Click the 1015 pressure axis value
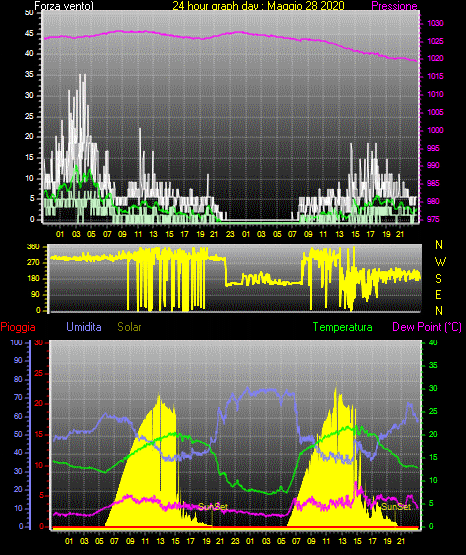 [x=435, y=76]
